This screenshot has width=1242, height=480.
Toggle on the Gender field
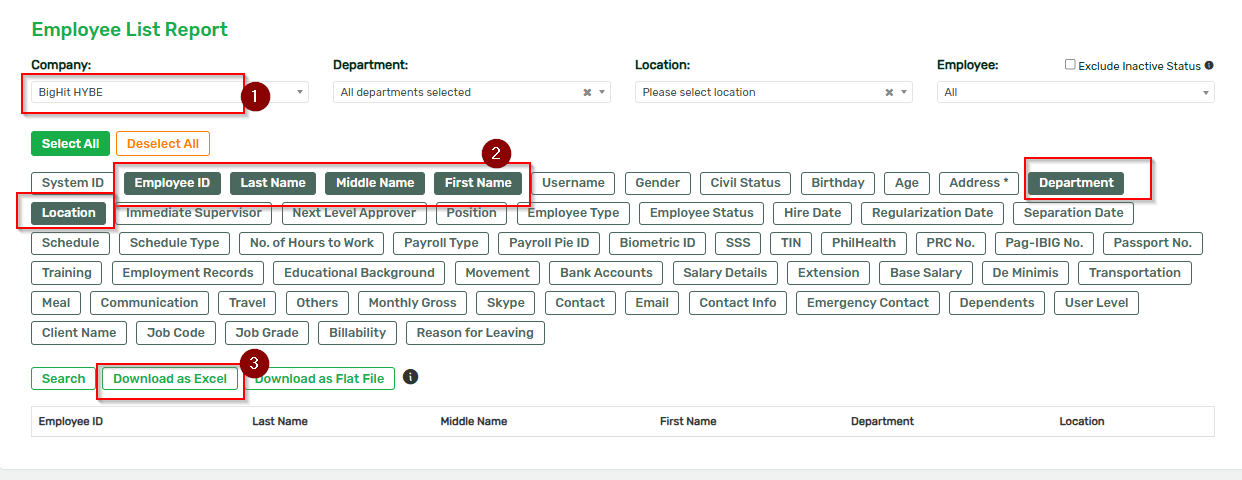[657, 183]
